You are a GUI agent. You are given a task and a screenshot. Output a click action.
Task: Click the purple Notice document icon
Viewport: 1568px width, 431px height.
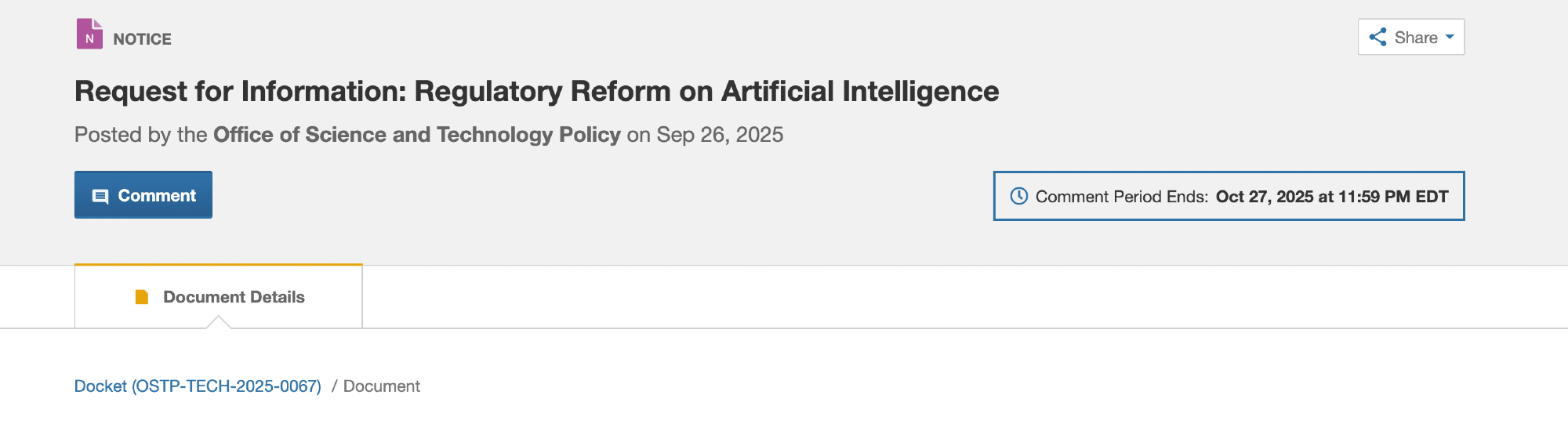(89, 34)
